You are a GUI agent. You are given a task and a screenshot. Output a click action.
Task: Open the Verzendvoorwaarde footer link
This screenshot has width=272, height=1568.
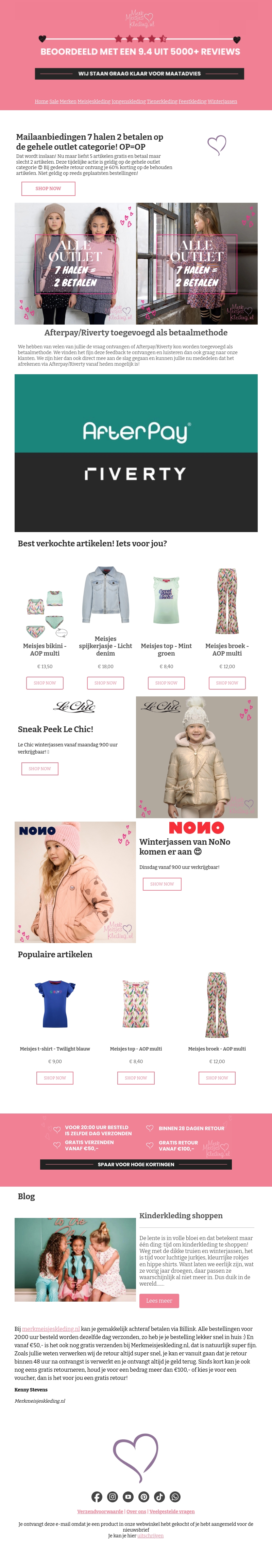pyautogui.click(x=100, y=1512)
